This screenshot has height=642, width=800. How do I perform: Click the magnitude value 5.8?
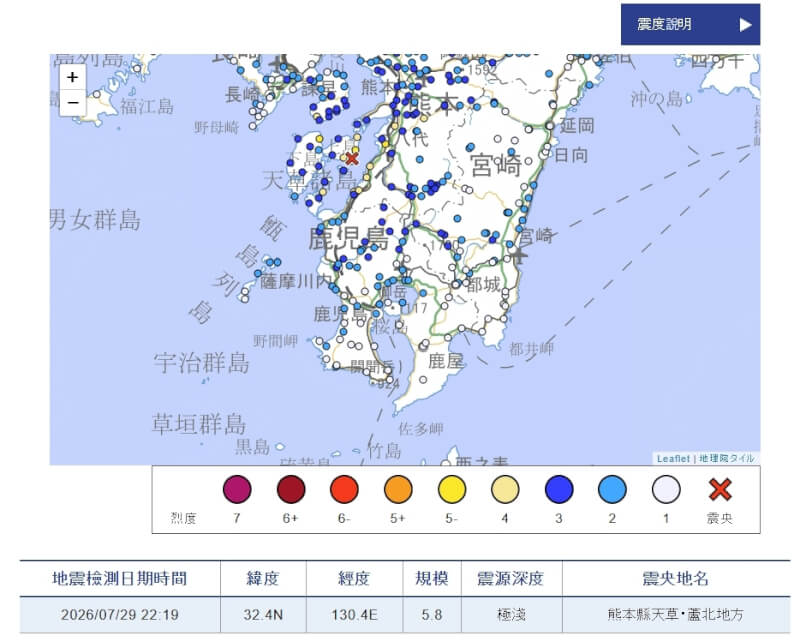(x=432, y=614)
